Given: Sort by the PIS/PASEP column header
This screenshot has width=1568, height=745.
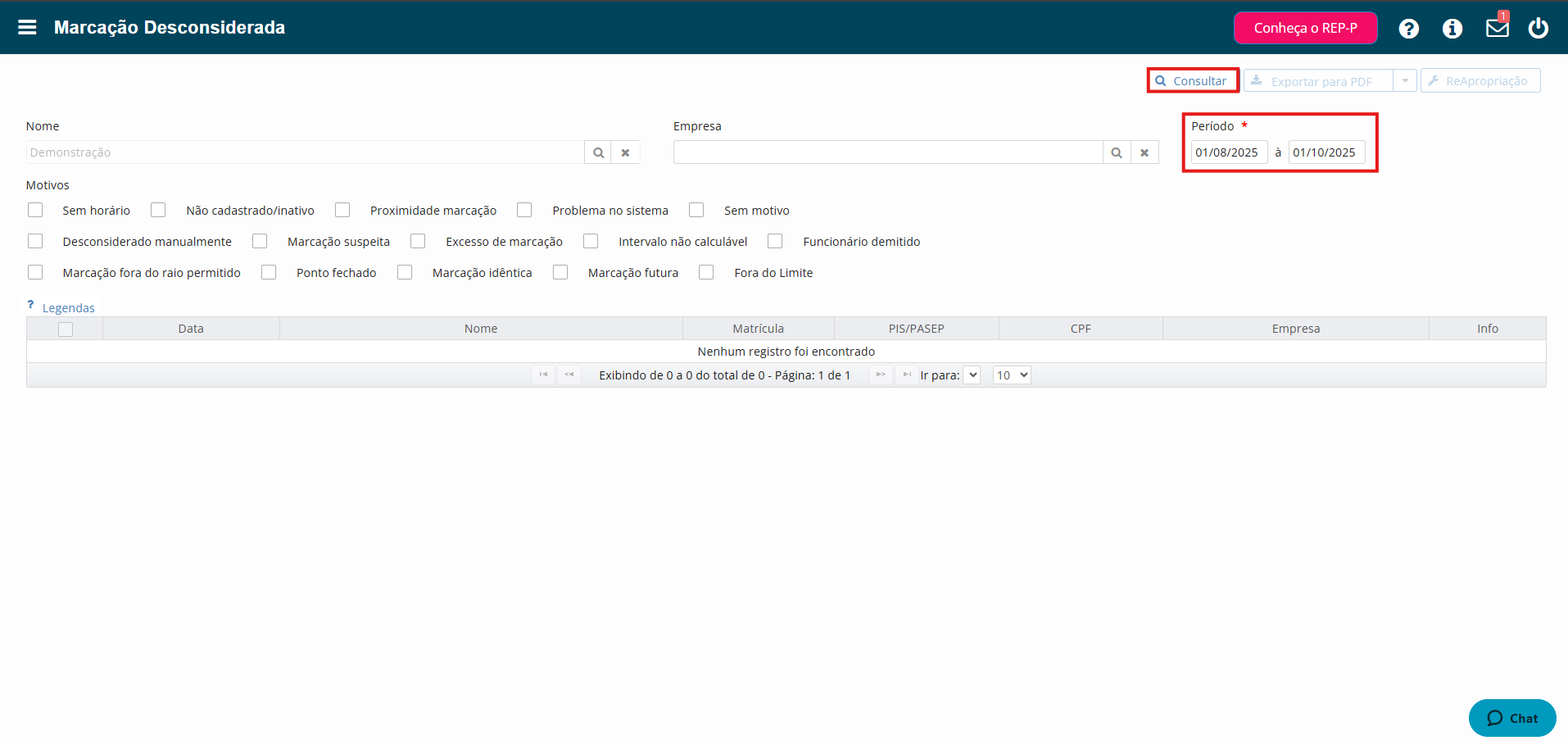Looking at the screenshot, I should (917, 329).
